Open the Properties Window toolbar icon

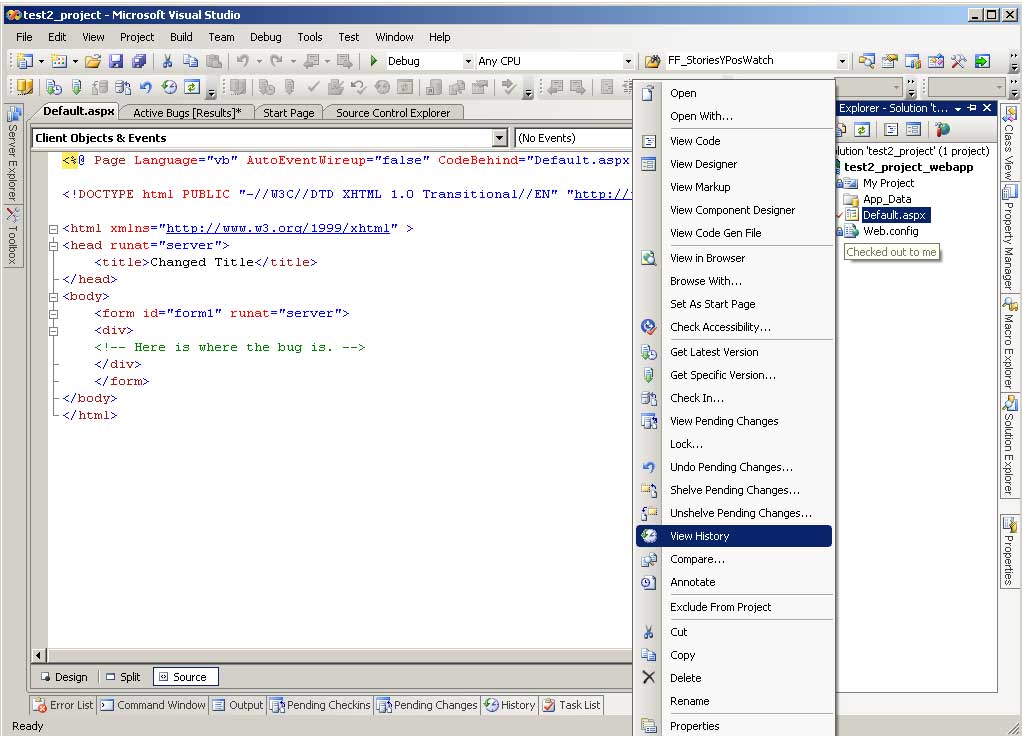(890, 61)
